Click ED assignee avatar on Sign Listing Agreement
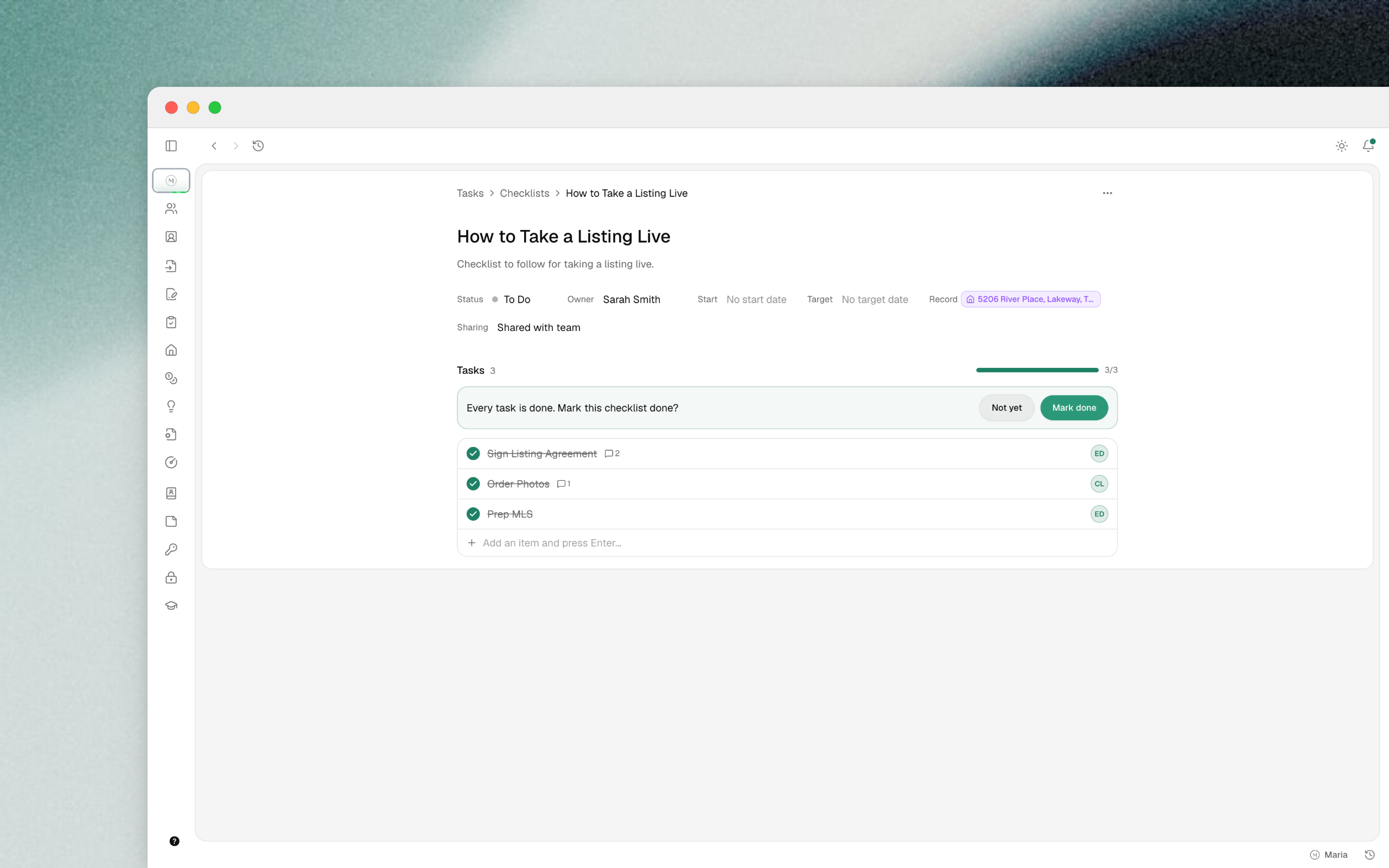1389x868 pixels. pos(1099,454)
